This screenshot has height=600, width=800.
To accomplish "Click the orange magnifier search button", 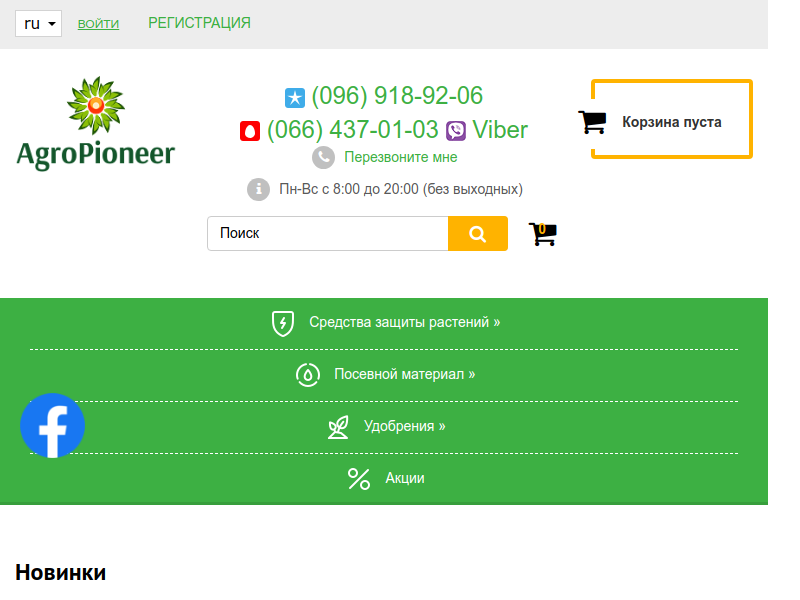I will (x=478, y=233).
